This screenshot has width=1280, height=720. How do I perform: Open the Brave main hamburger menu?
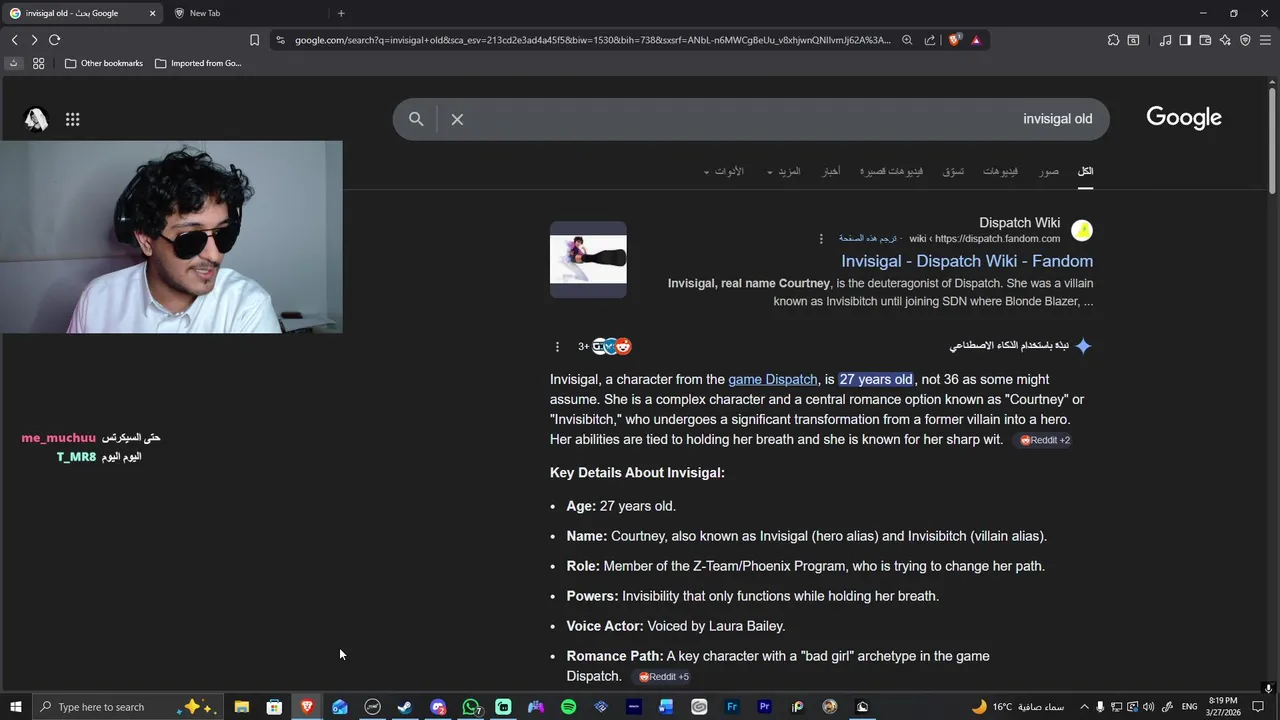click(x=1265, y=40)
